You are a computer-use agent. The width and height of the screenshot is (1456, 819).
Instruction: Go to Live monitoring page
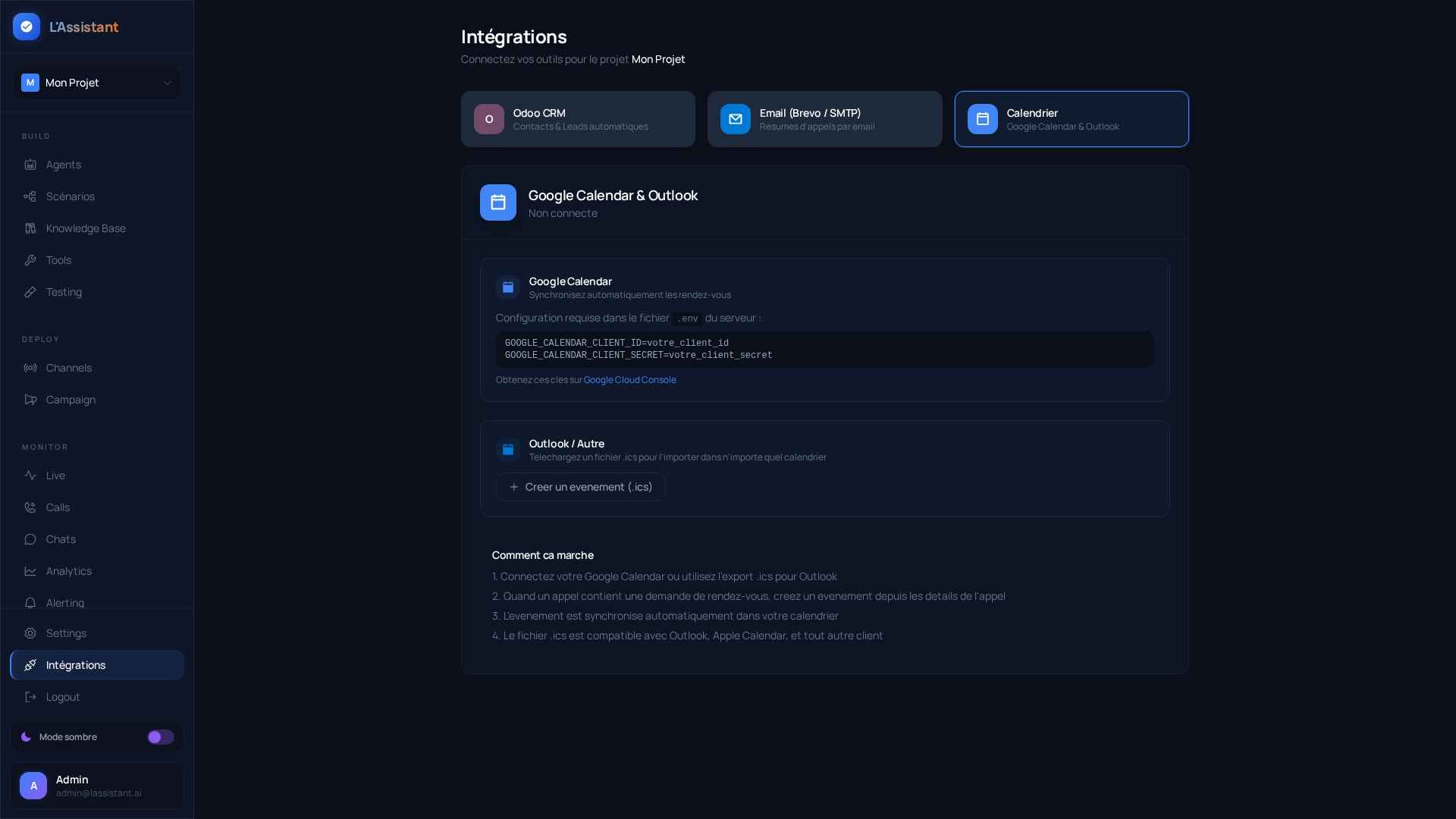pyautogui.click(x=55, y=475)
